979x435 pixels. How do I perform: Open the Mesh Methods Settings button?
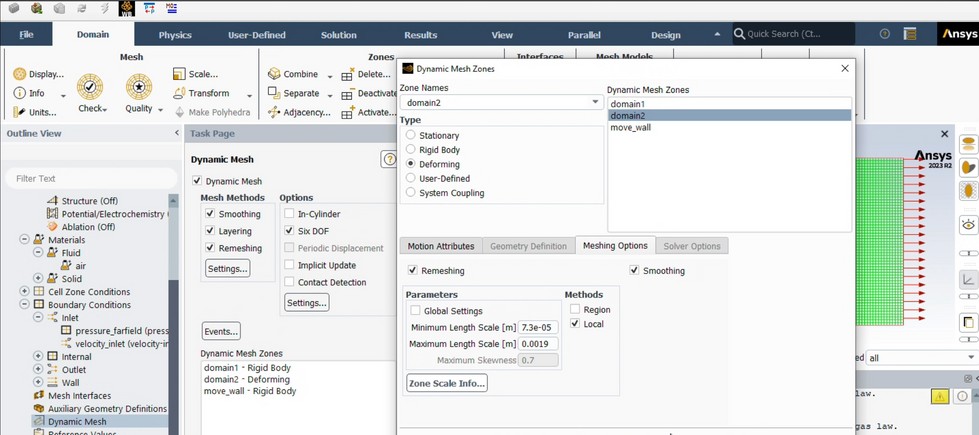[x=228, y=270]
